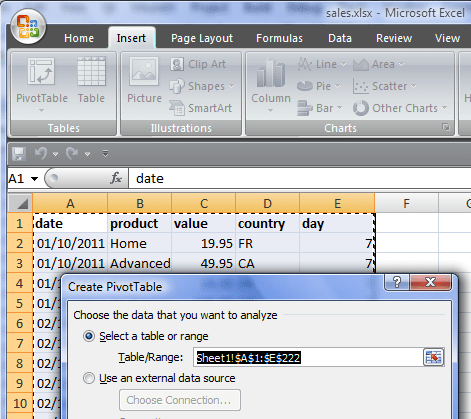
Task: Open the Data tab
Action: pos(340,38)
